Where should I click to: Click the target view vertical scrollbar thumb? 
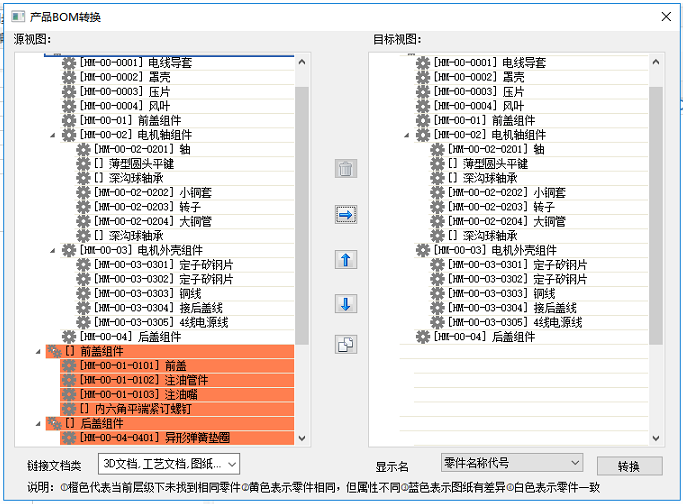pyautogui.click(x=656, y=215)
